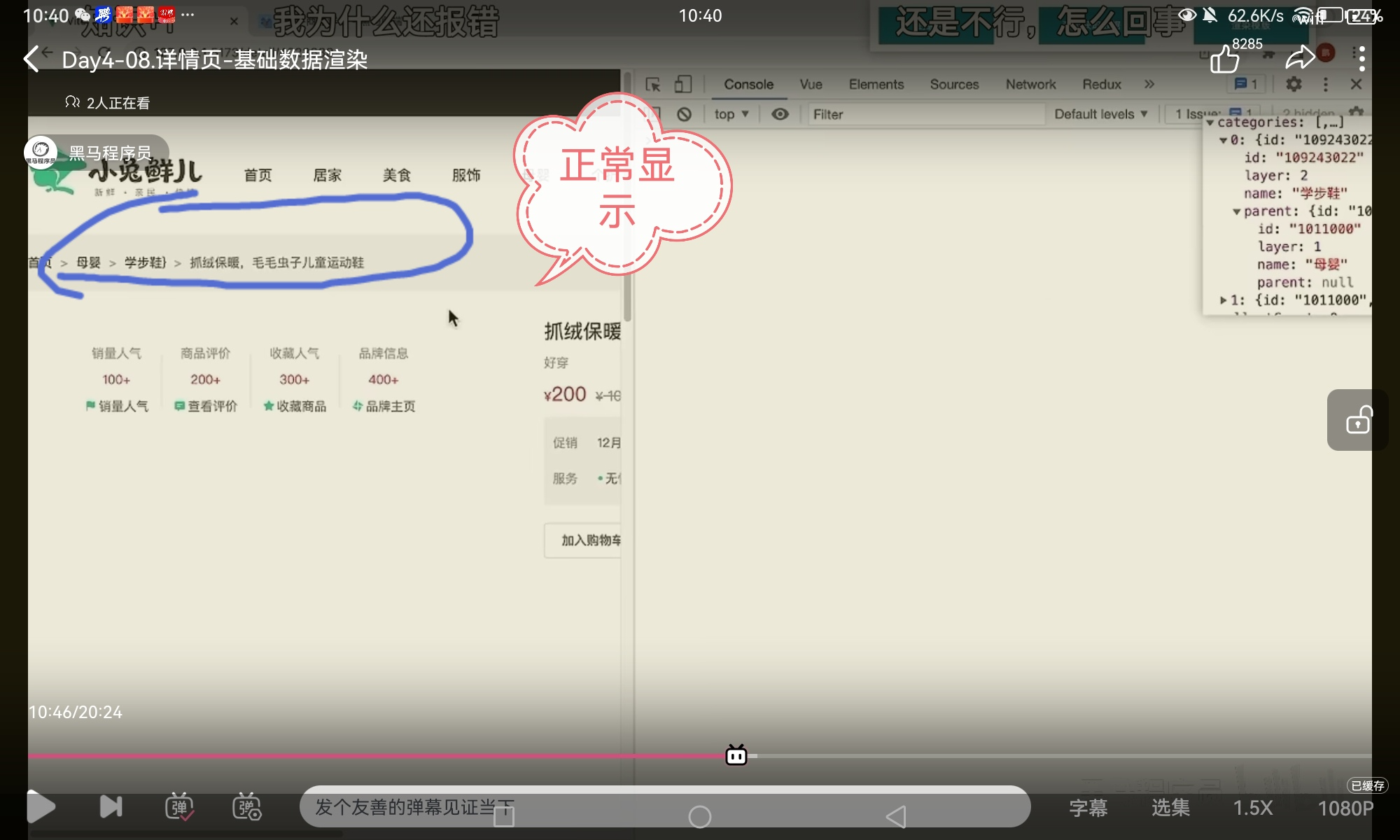Change playback speed 1.5X
Image resolution: width=1400 pixels, height=840 pixels.
(1252, 808)
